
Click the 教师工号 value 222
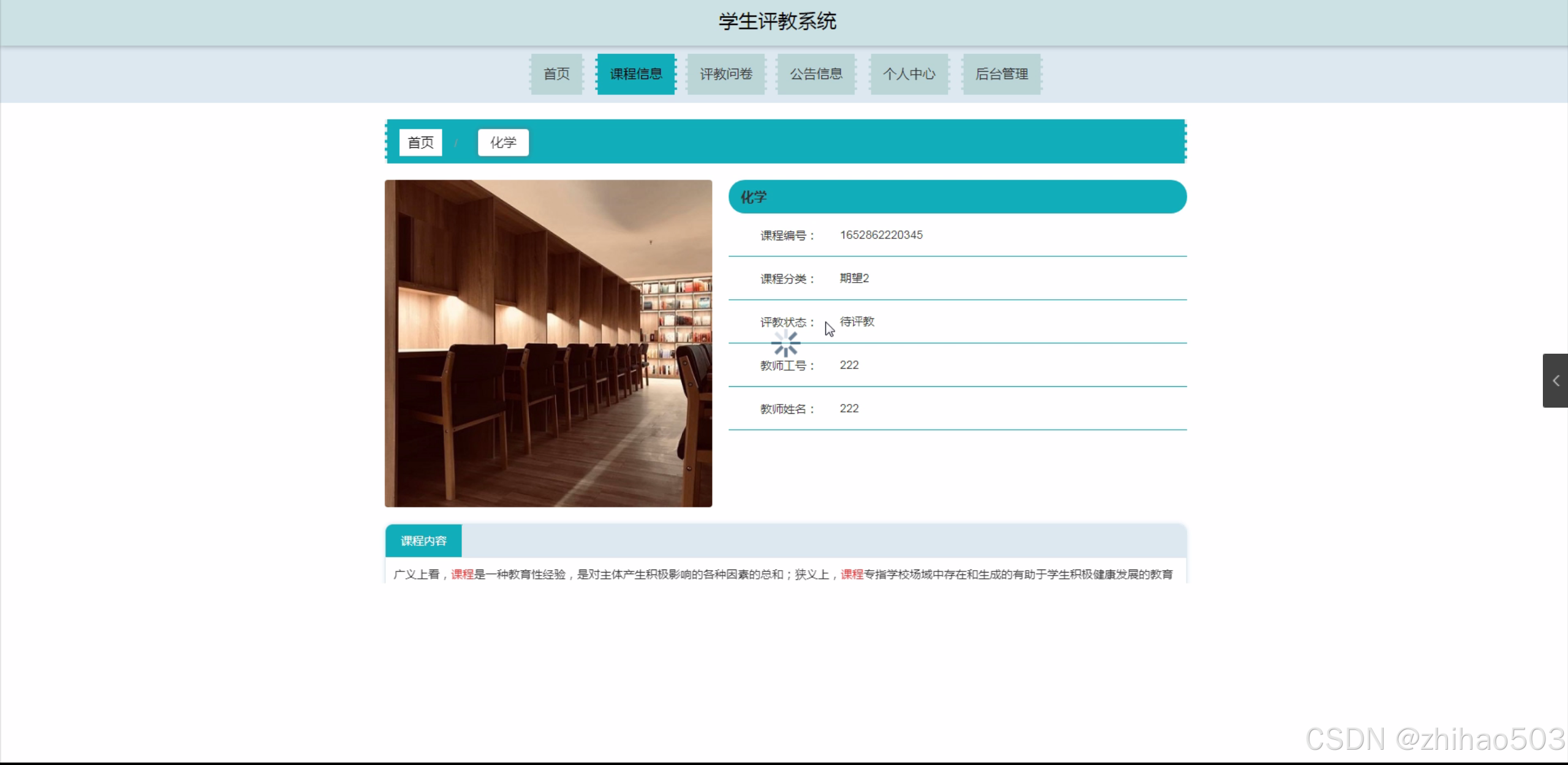pos(849,365)
